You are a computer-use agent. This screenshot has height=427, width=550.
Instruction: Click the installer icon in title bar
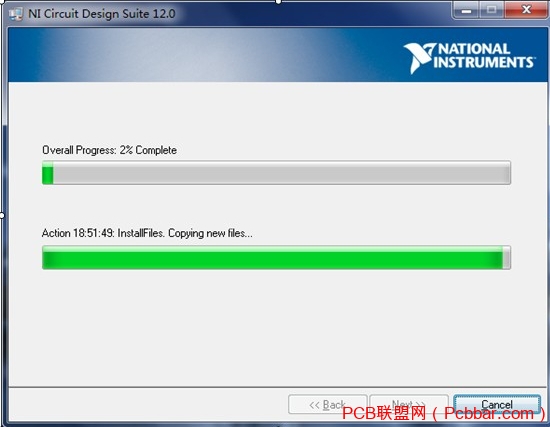click(x=16, y=14)
